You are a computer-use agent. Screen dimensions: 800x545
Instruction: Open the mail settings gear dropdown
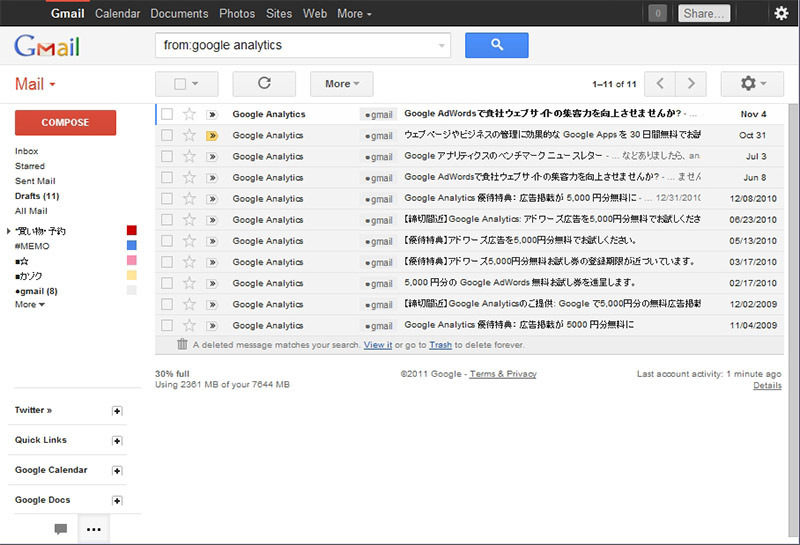(753, 84)
